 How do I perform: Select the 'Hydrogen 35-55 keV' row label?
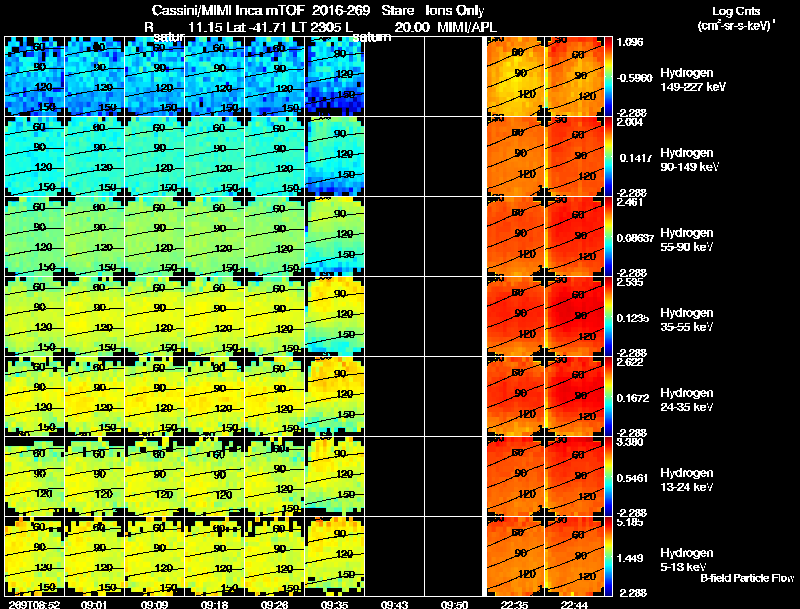(687, 320)
